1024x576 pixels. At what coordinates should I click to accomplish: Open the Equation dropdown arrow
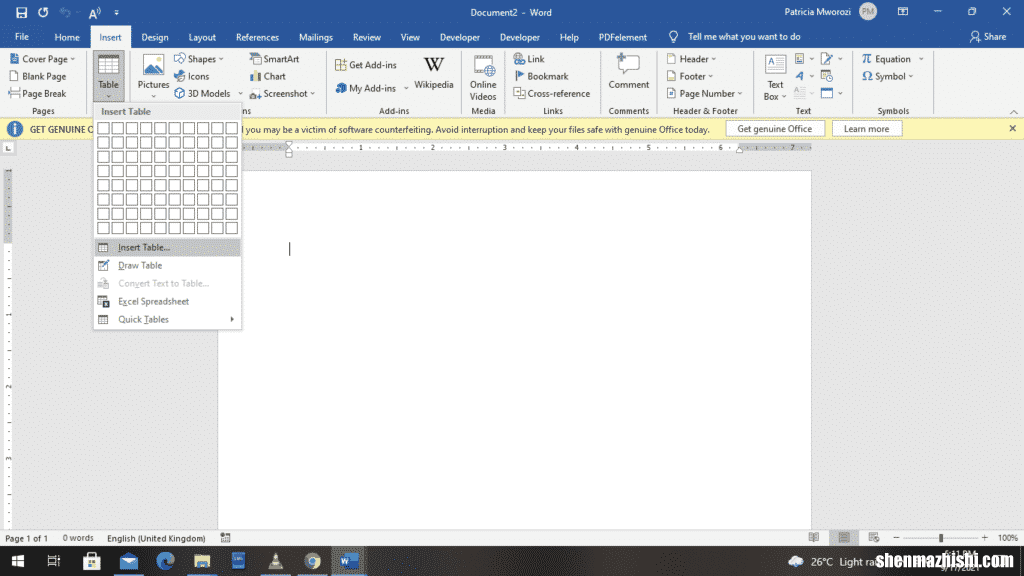(x=921, y=59)
